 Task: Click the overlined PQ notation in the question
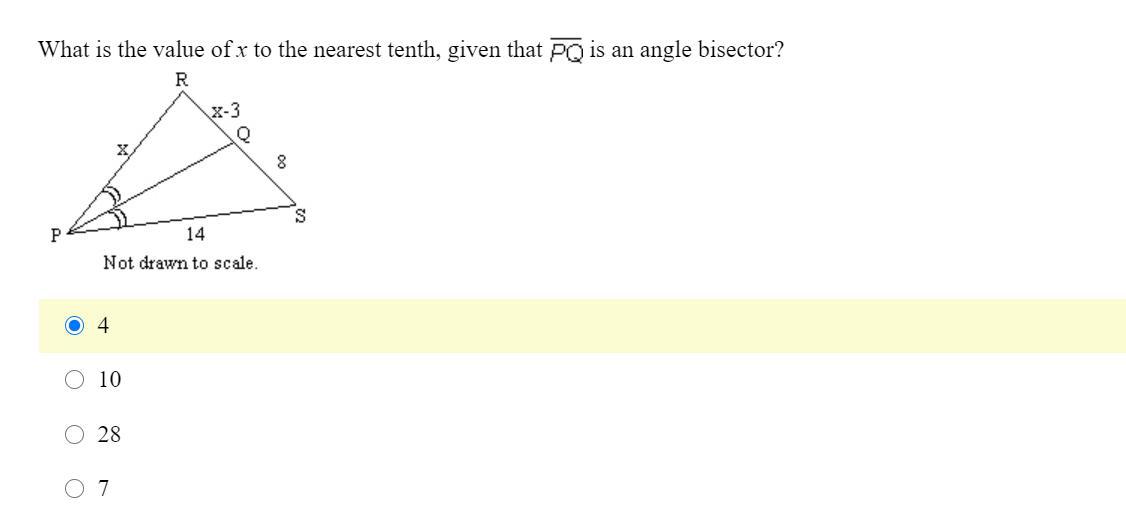567,50
